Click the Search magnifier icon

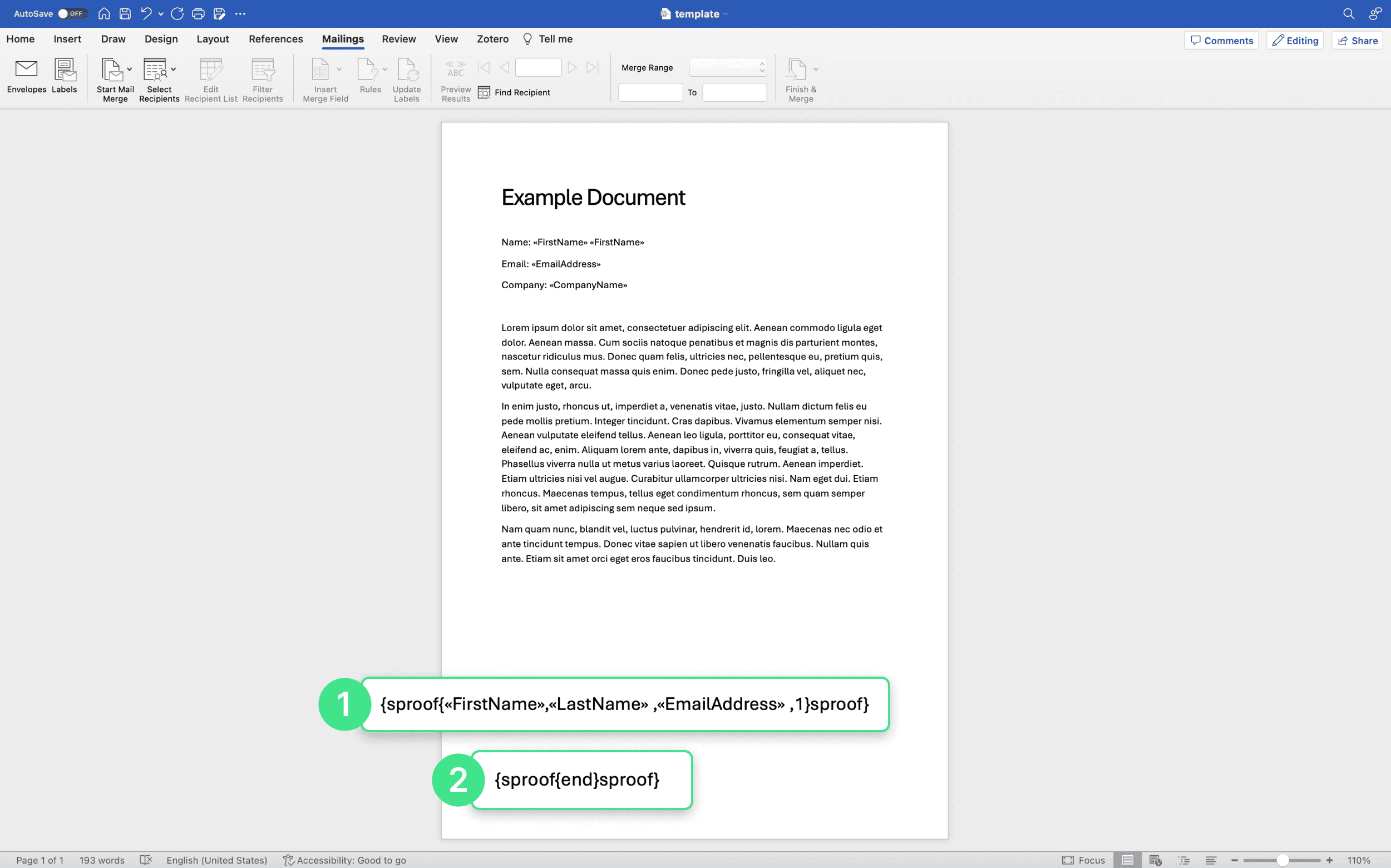tap(1349, 13)
